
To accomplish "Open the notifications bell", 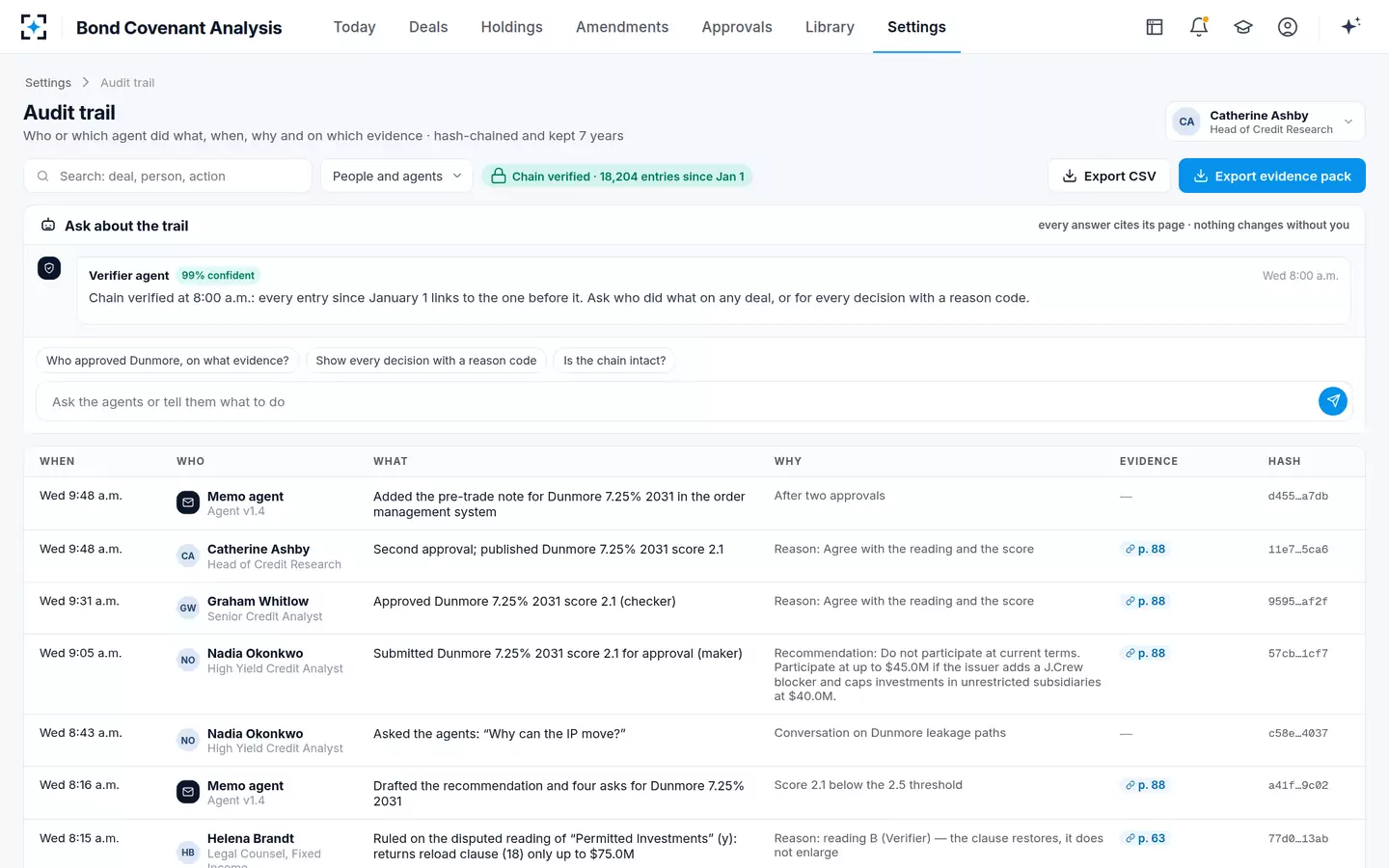I will pos(1199,27).
